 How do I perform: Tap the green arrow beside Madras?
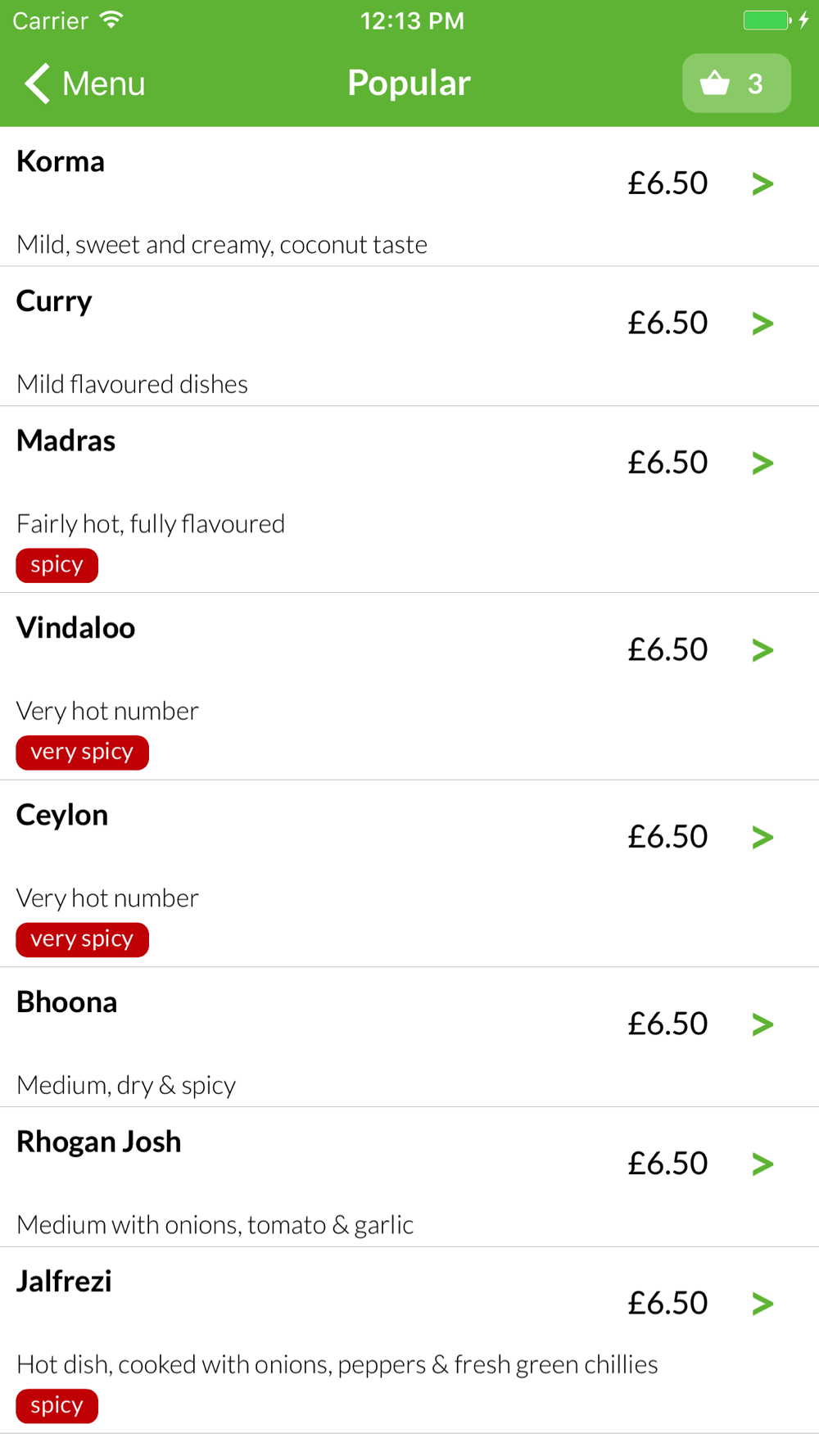click(x=762, y=463)
